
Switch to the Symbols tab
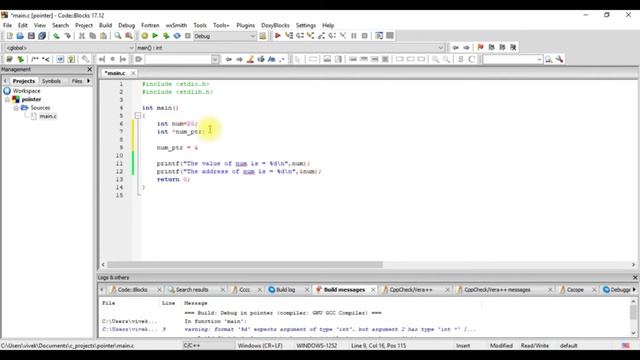point(51,81)
